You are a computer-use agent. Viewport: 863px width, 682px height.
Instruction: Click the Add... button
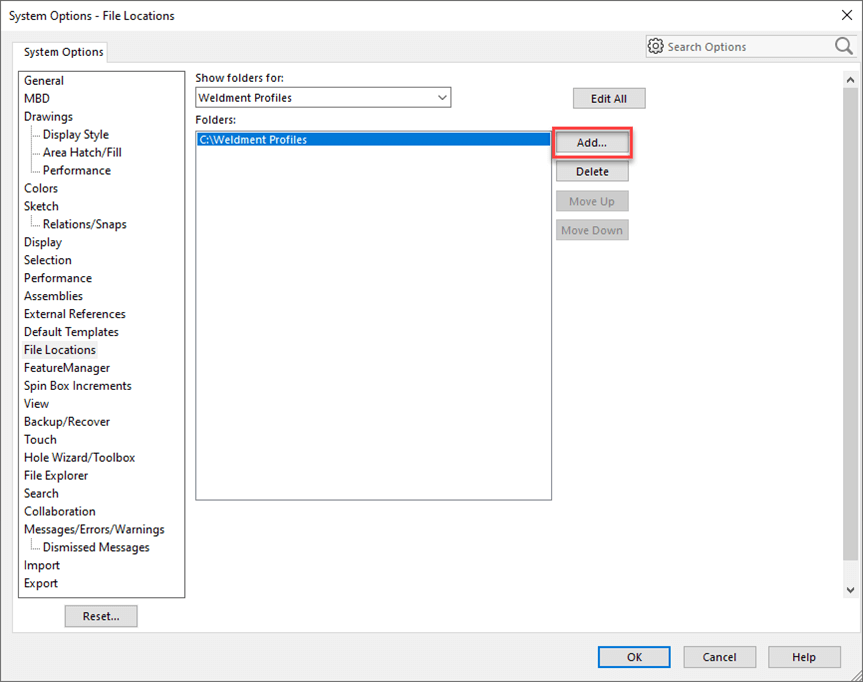click(x=592, y=143)
